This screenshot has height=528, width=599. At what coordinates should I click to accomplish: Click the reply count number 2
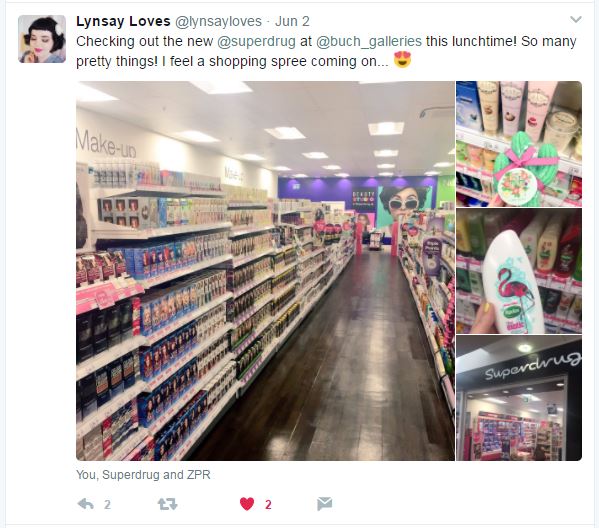[107, 505]
